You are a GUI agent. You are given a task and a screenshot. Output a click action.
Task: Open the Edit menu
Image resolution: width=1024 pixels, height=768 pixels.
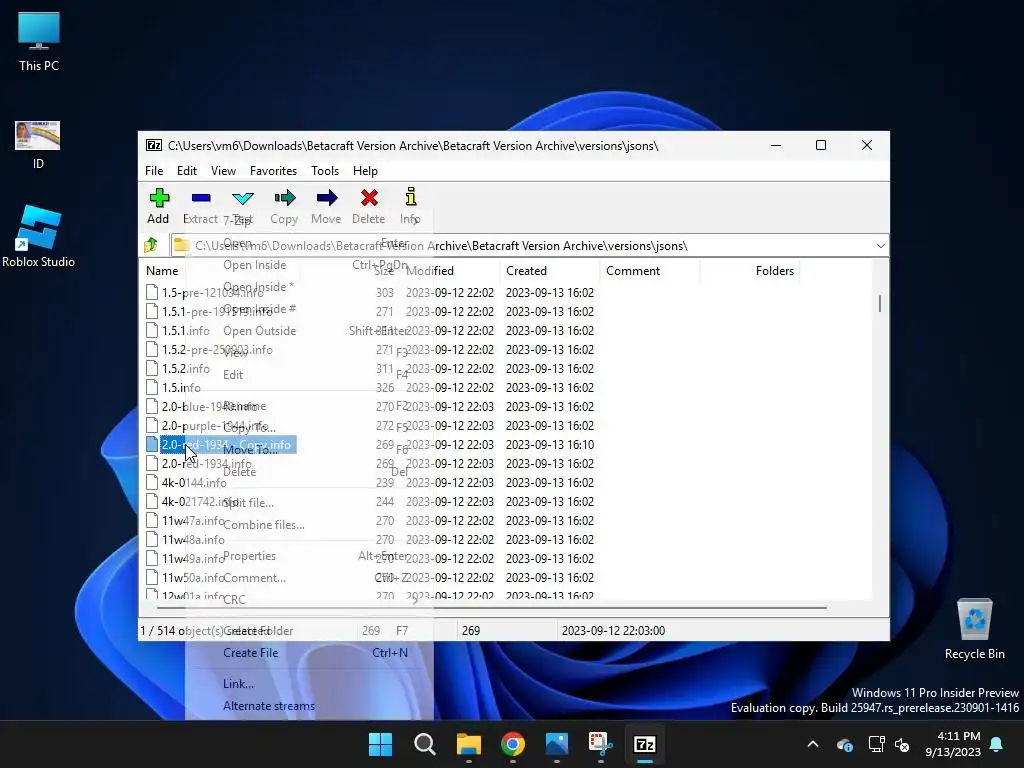[x=187, y=170]
